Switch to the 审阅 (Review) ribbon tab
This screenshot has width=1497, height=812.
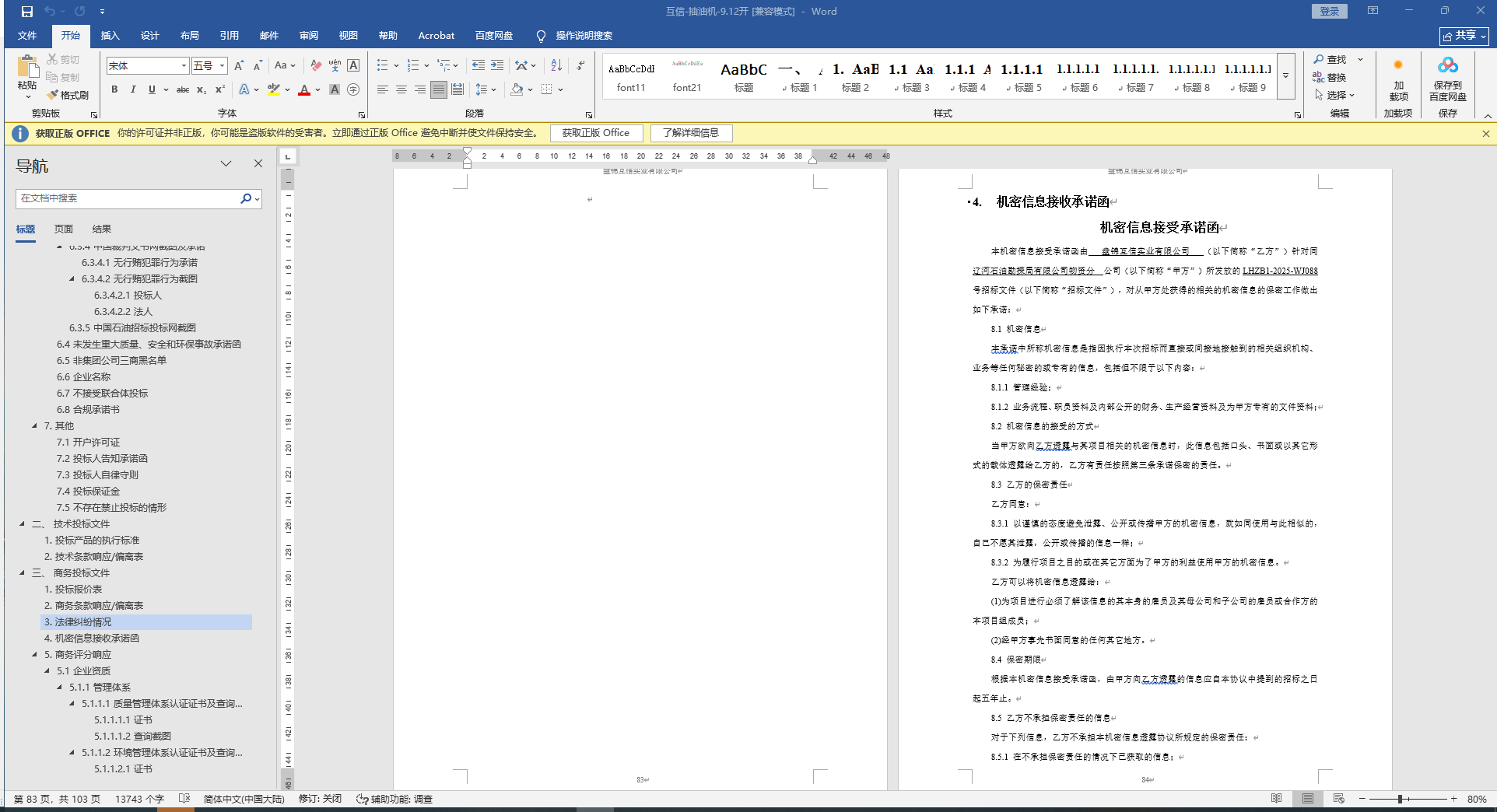point(309,36)
